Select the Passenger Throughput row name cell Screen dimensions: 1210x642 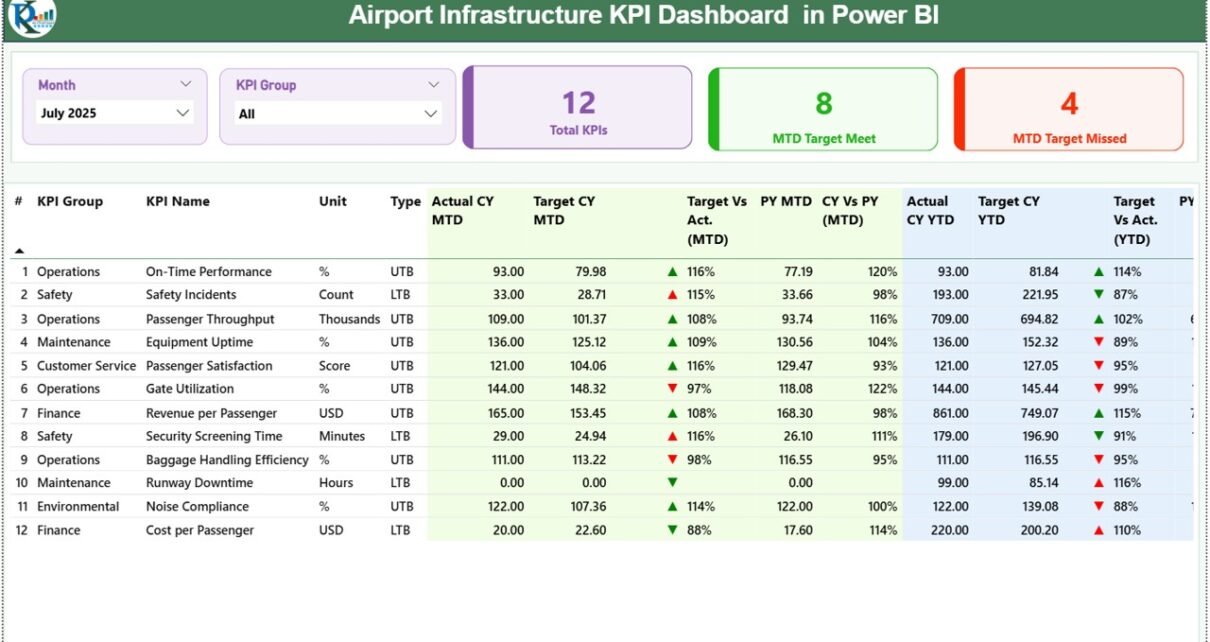click(208, 319)
